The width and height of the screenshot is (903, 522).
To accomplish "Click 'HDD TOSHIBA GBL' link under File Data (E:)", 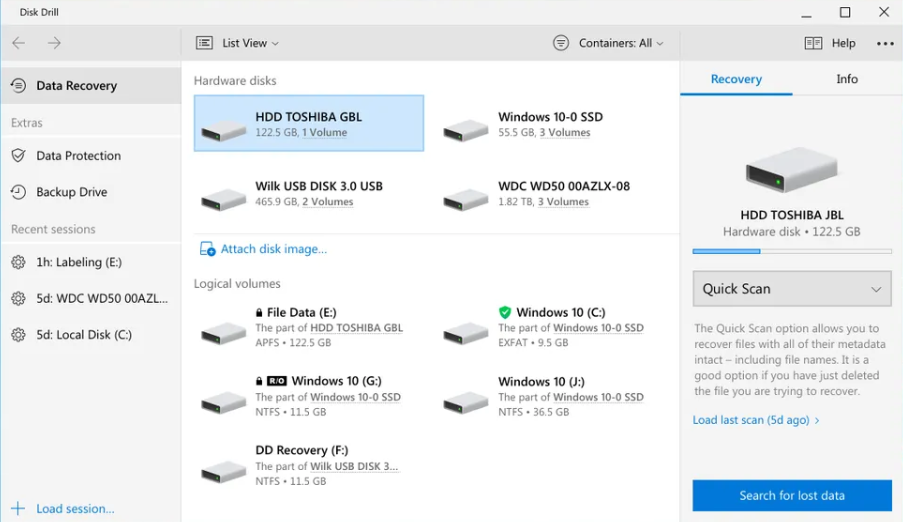I will [x=356, y=328].
